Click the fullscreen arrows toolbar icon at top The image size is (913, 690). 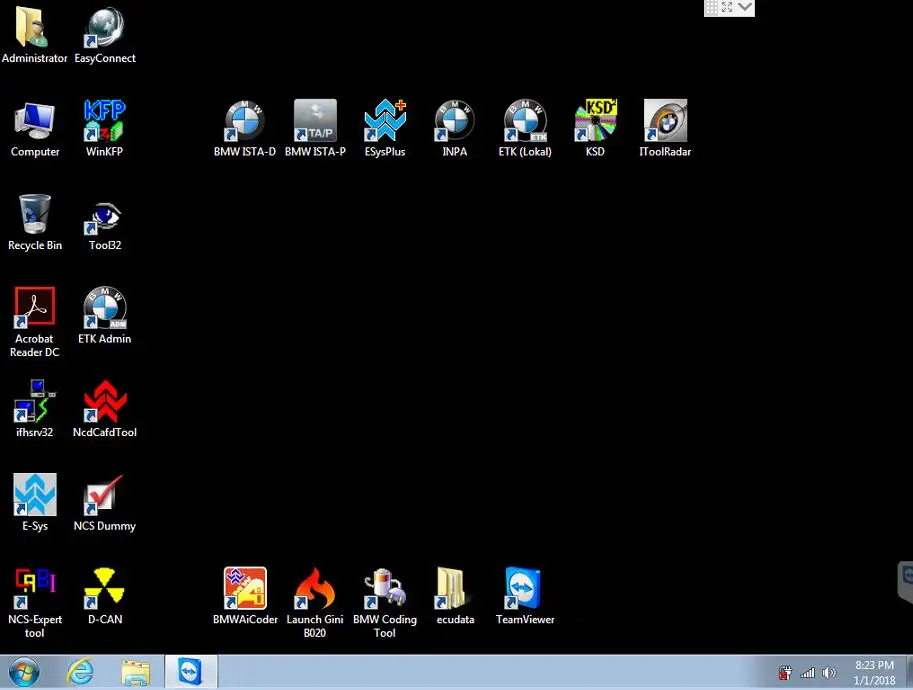(727, 7)
